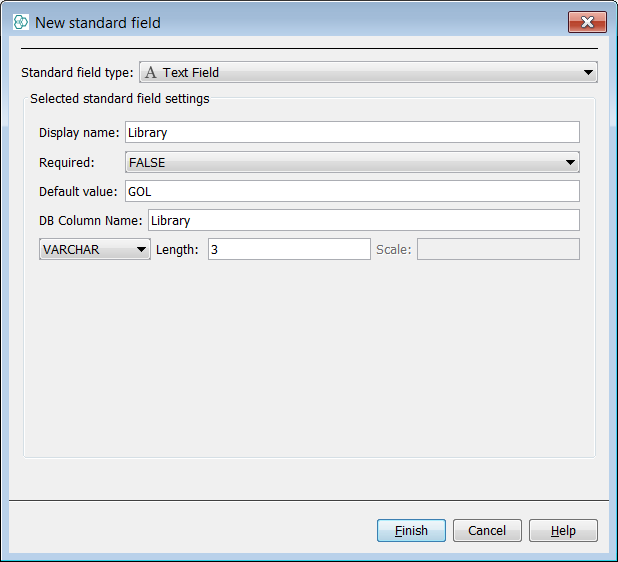The width and height of the screenshot is (618, 562).
Task: Focus the DB Column Name field
Action: pyautogui.click(x=363, y=220)
